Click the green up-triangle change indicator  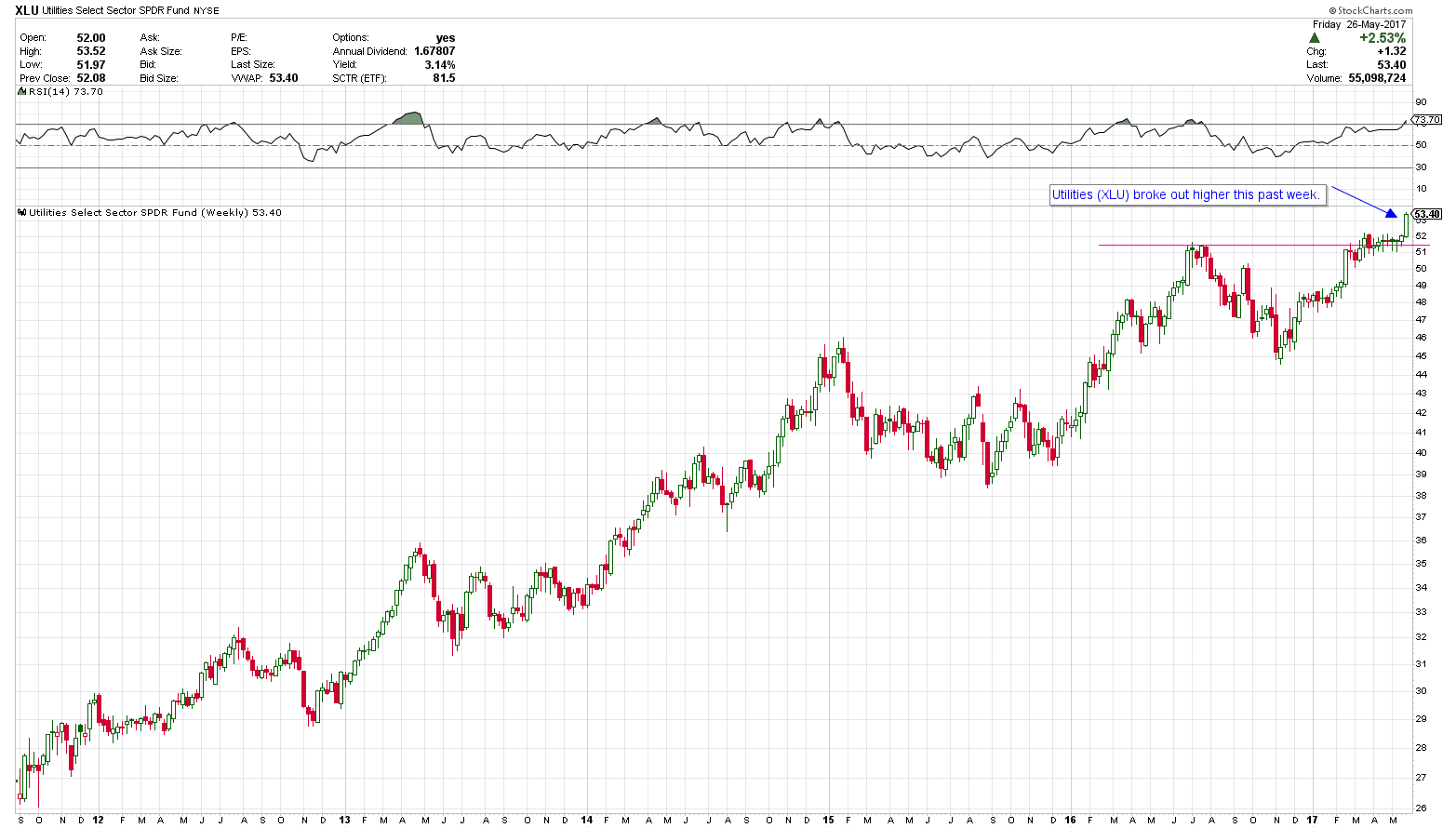(1315, 38)
